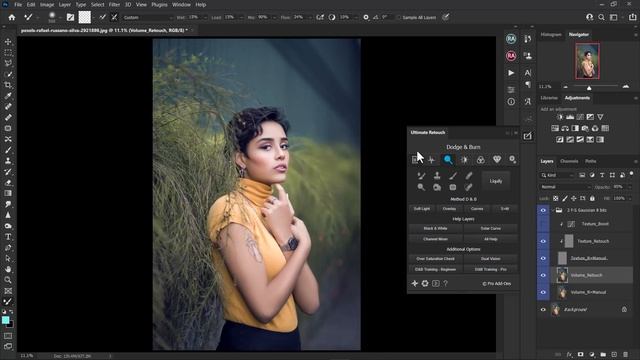Toggle the eye of the bottom Volume layer above Background
The image size is (640, 360).
[x=543, y=292]
